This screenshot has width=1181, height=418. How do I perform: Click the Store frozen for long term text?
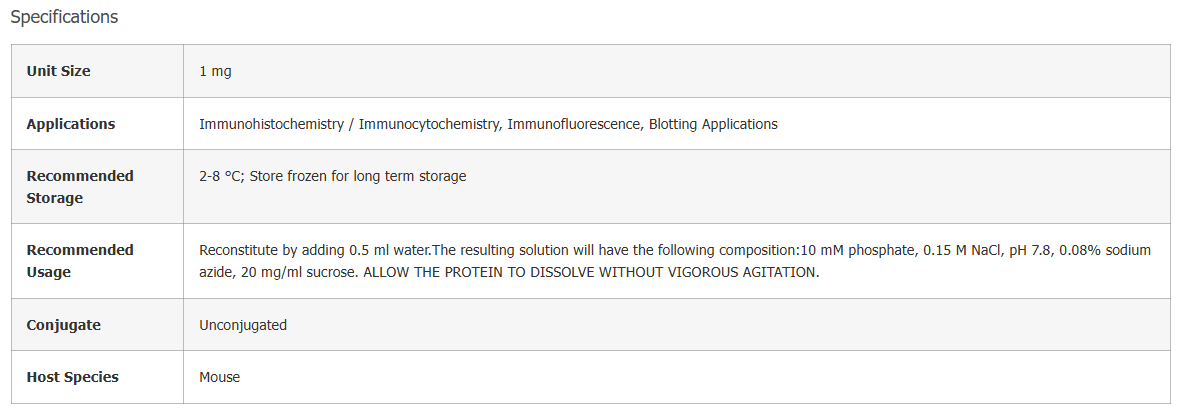[358, 176]
